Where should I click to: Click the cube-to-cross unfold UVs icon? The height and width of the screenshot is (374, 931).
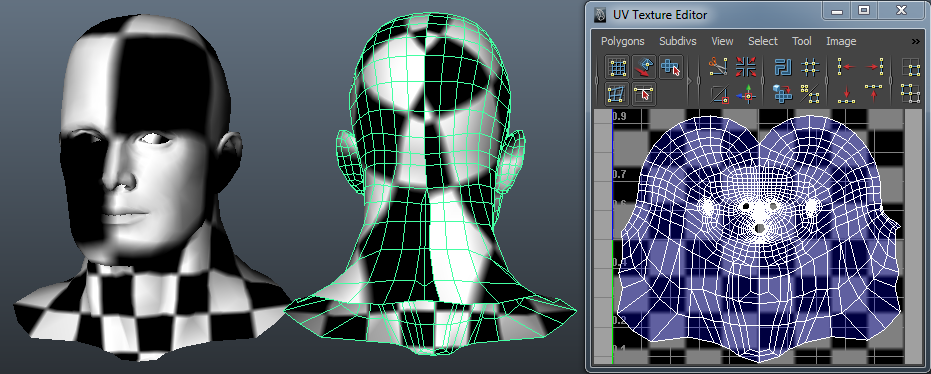(x=783, y=94)
